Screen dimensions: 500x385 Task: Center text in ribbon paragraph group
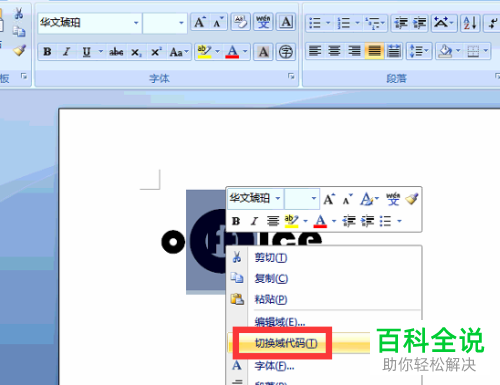pos(334,51)
